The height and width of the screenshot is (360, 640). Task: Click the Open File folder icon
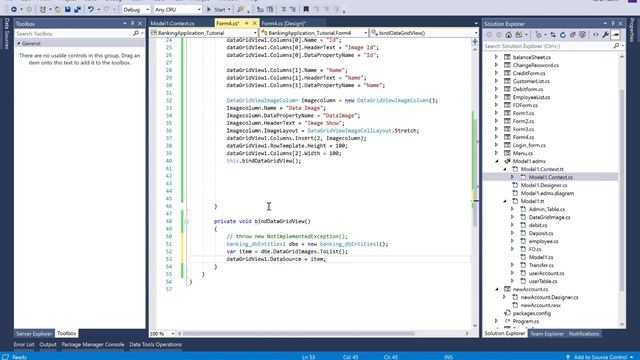[58, 9]
